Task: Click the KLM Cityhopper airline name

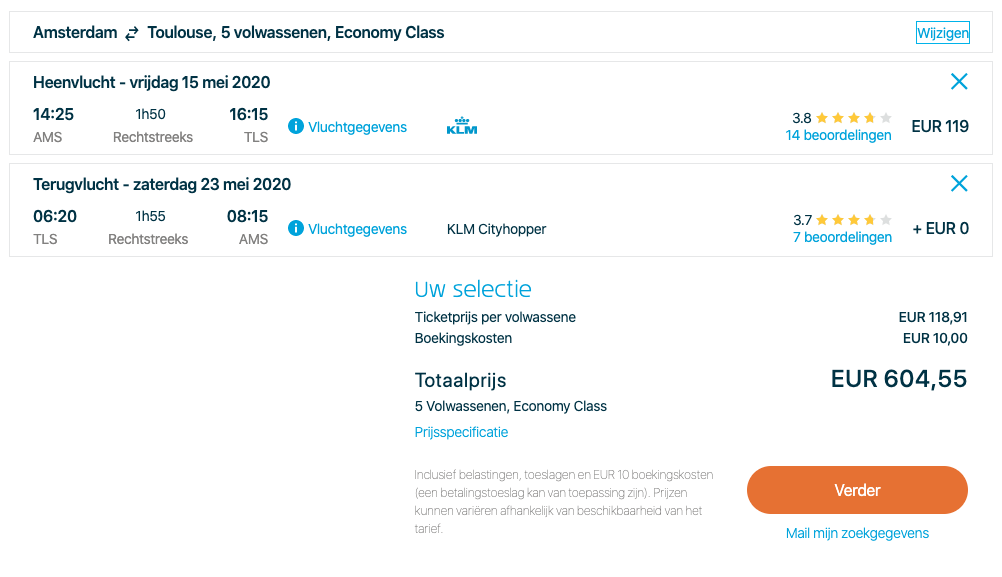Action: click(496, 229)
